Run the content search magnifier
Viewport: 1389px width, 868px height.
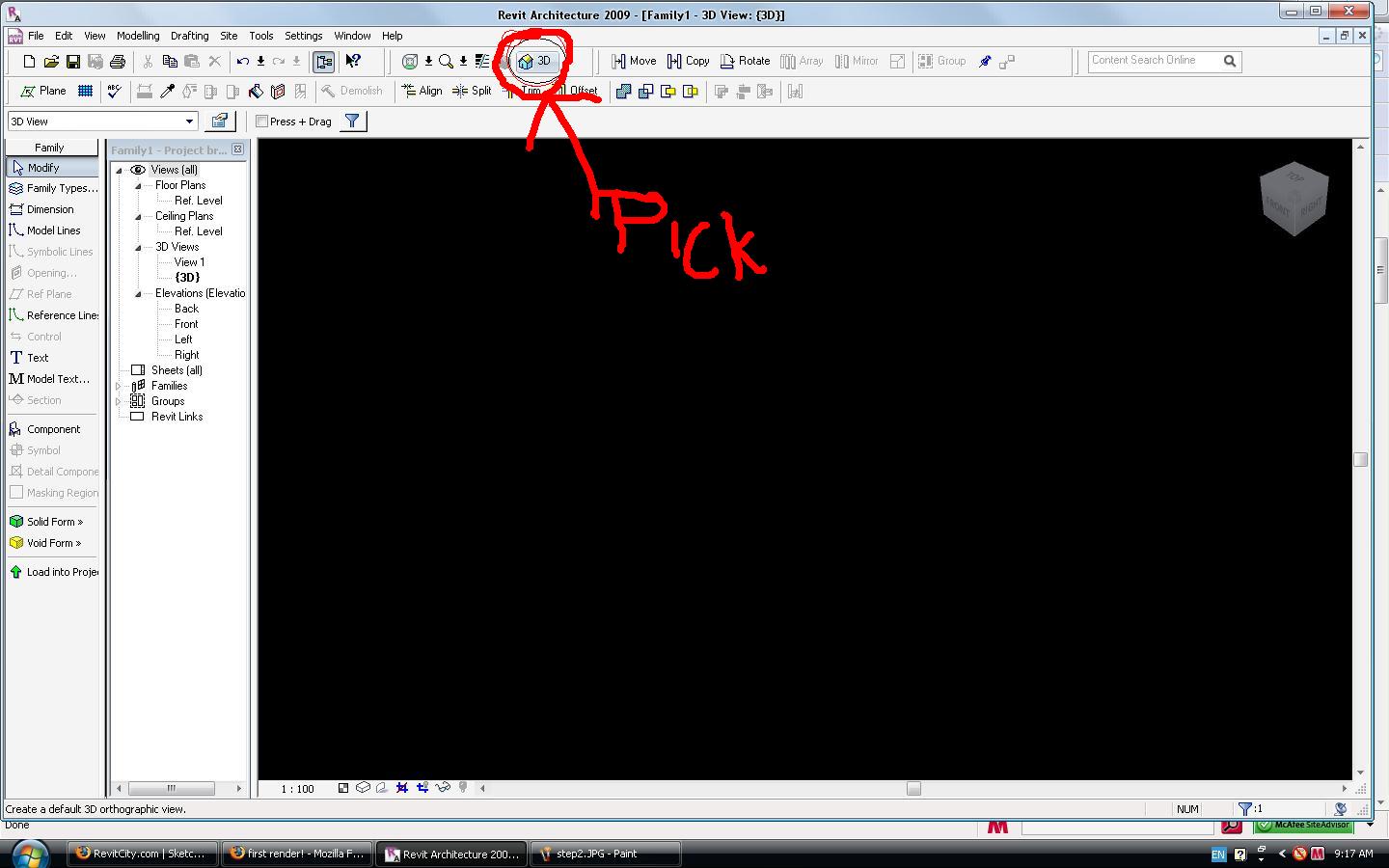[1230, 61]
